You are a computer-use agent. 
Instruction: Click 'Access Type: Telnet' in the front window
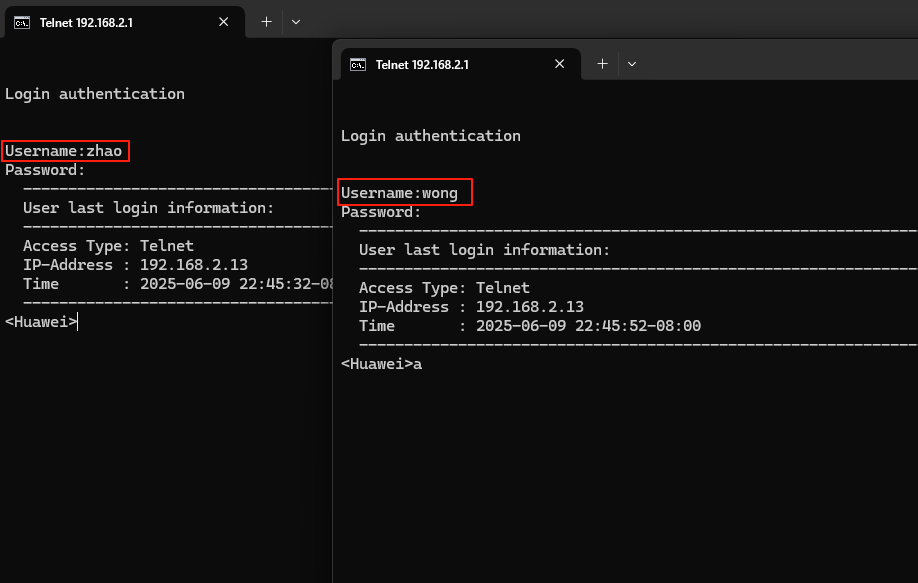pos(444,288)
